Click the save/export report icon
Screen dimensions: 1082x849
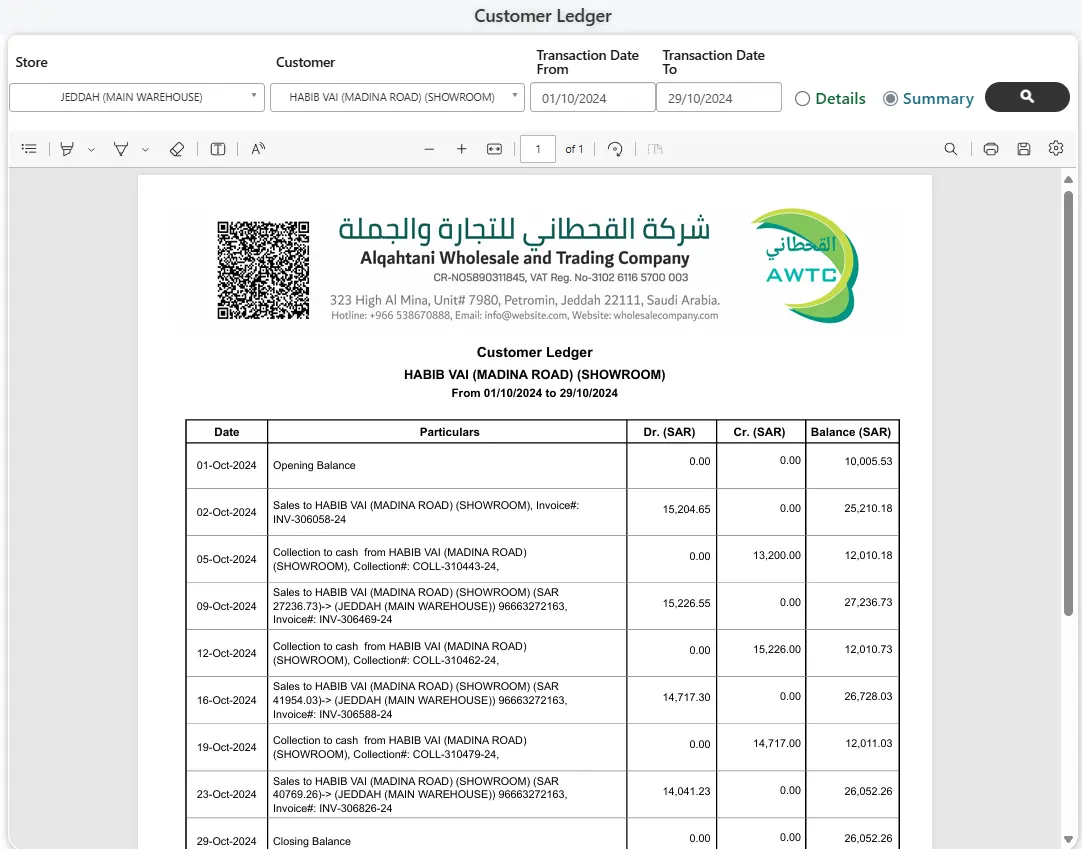(1022, 148)
